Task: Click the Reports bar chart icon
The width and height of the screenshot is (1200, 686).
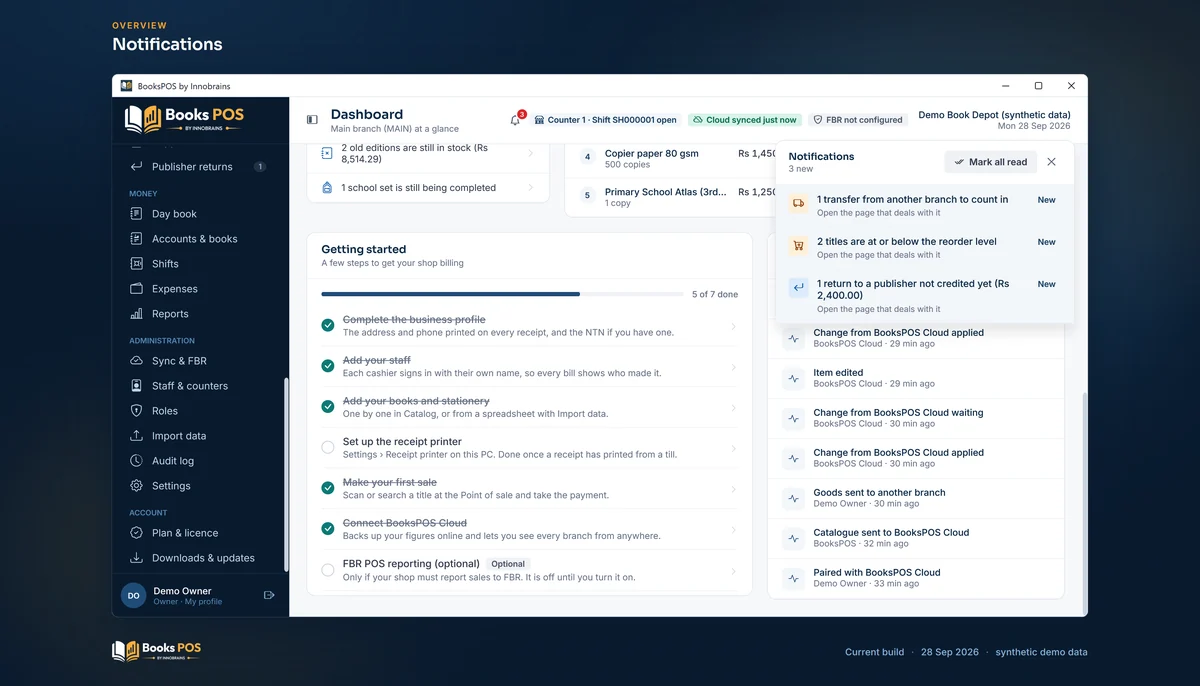Action: (x=136, y=314)
